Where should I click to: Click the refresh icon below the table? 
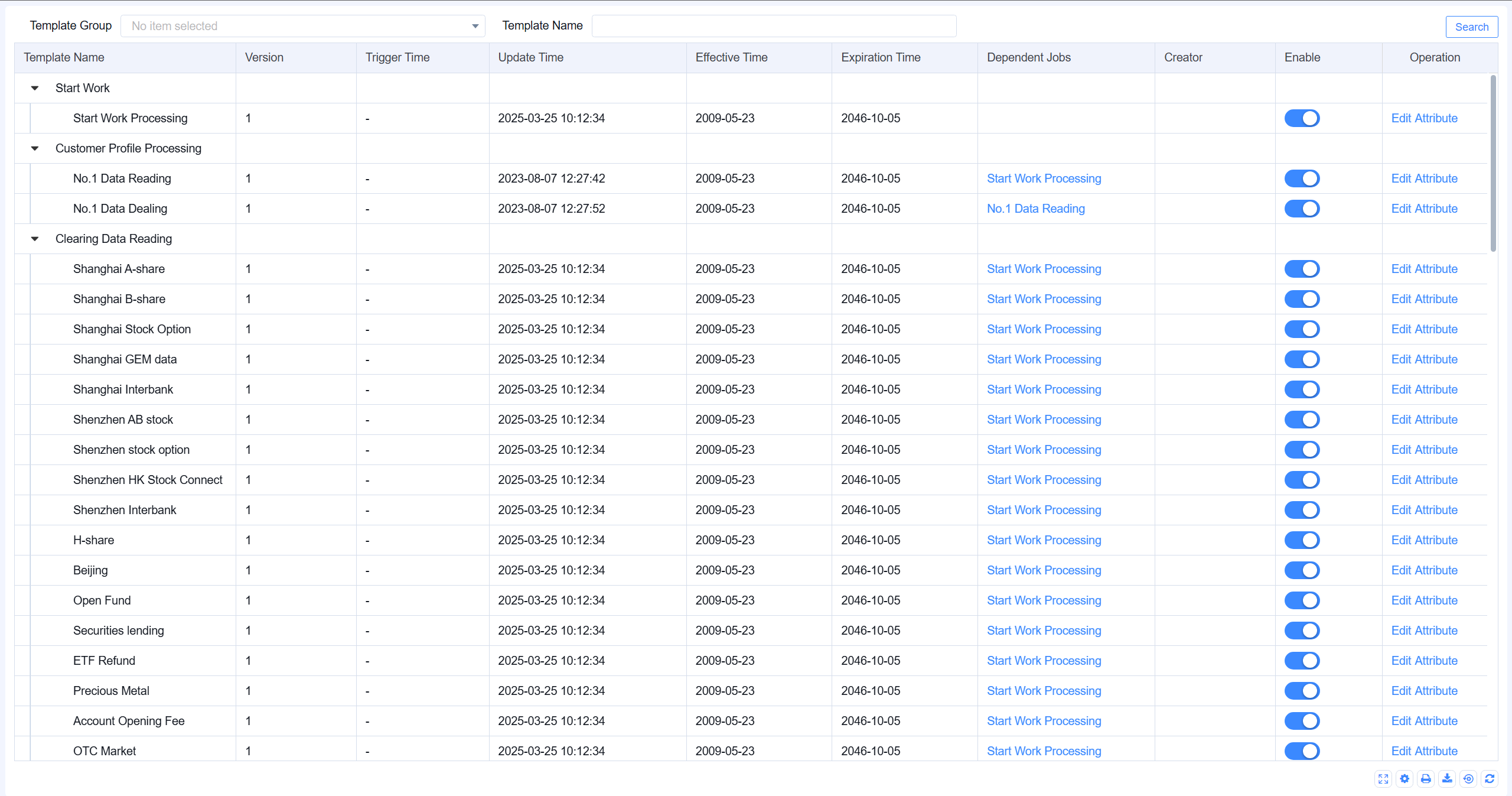1490,779
